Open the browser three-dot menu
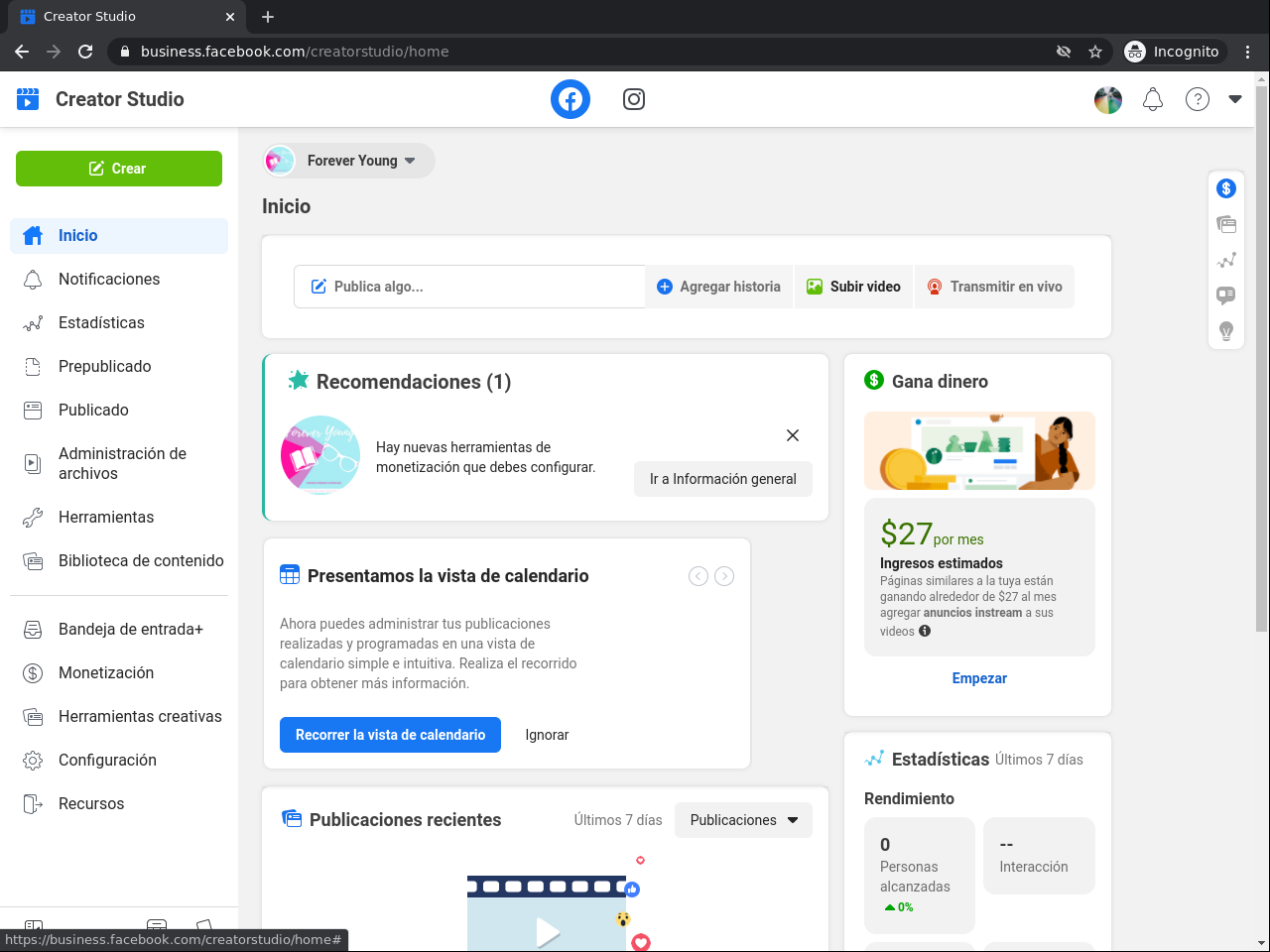 click(1248, 52)
